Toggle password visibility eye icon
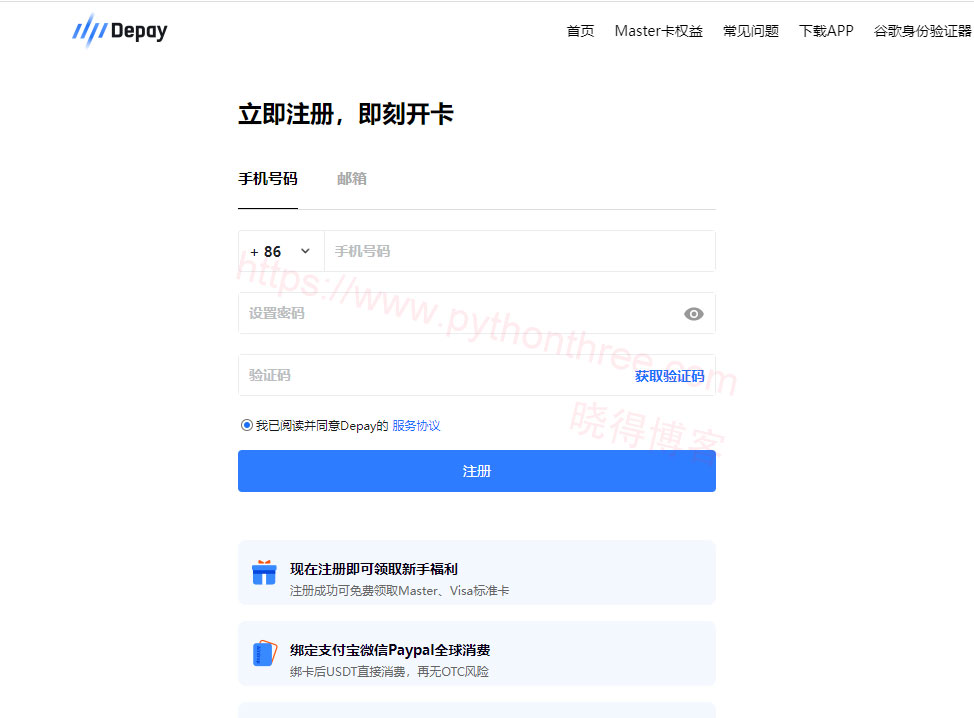 [693, 314]
